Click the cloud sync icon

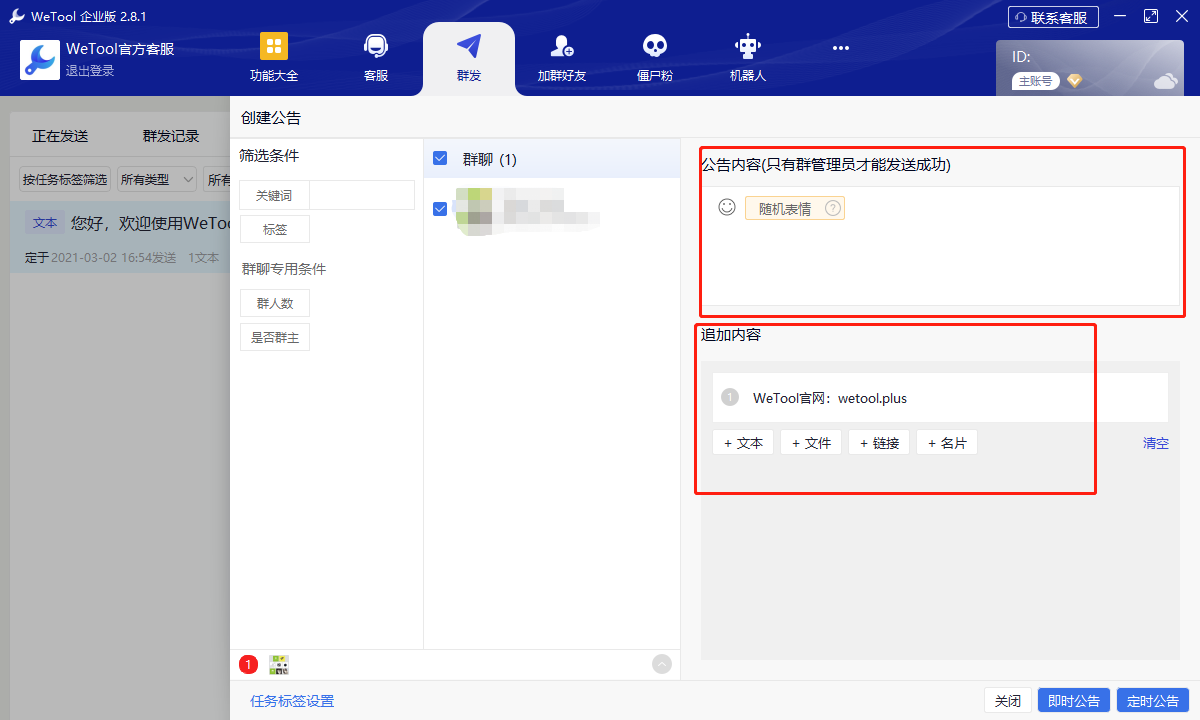coord(1166,81)
